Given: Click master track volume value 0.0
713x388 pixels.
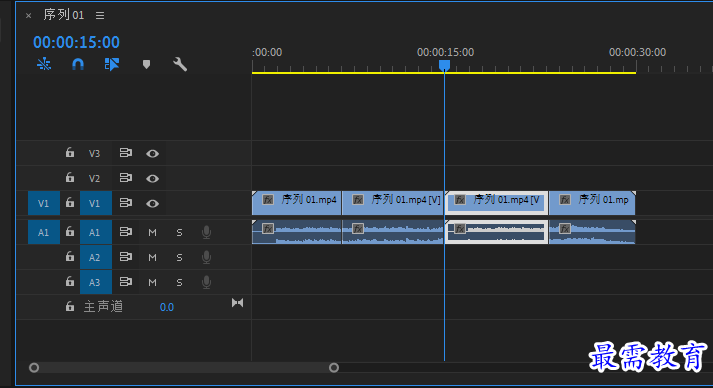Looking at the screenshot, I should click(x=166, y=307).
